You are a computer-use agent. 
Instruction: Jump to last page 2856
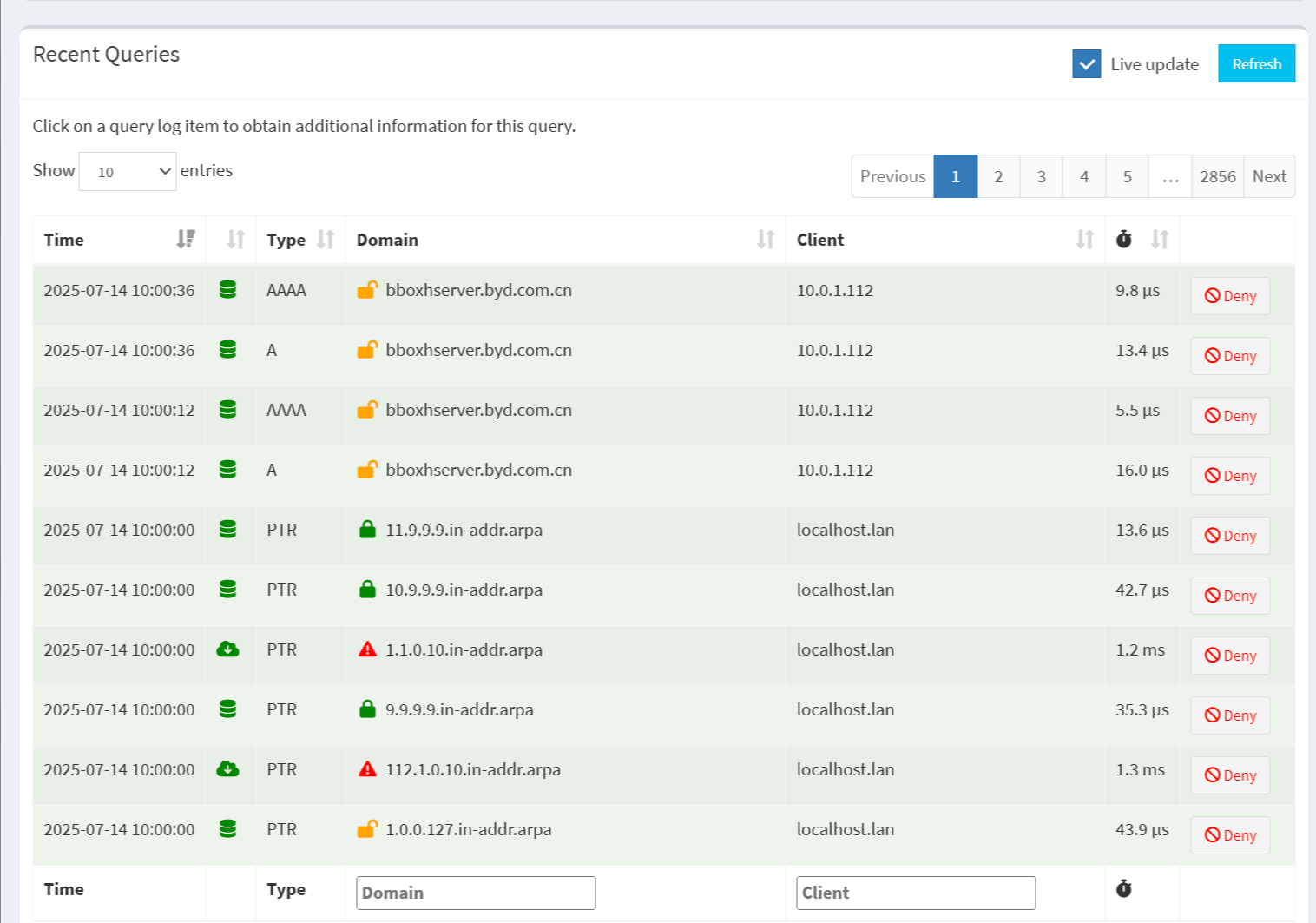(1218, 176)
